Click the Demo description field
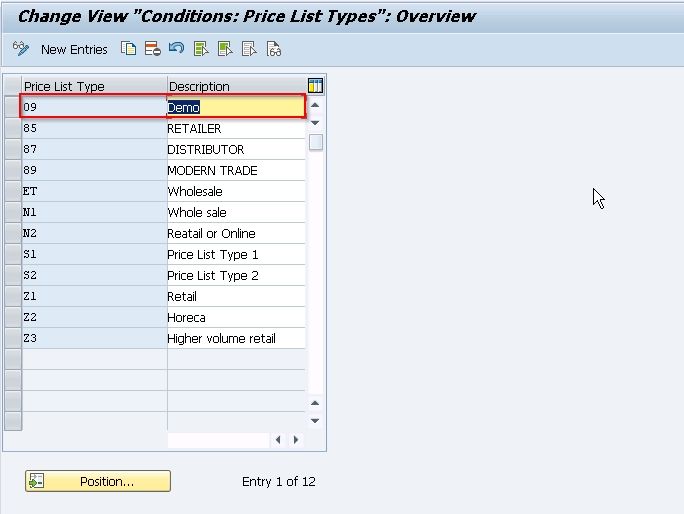684x514 pixels. click(236, 107)
